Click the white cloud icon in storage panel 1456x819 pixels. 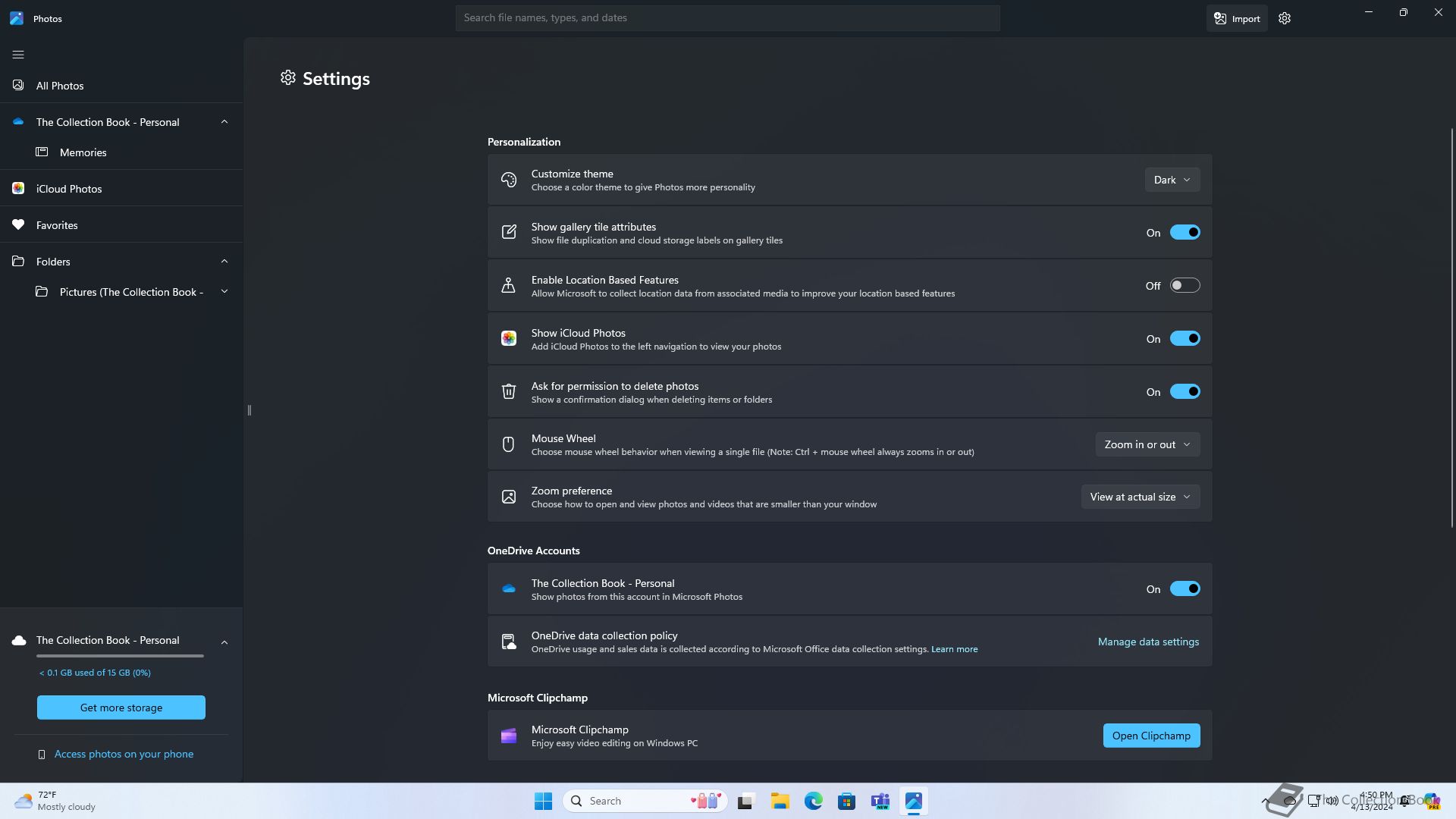pos(19,641)
